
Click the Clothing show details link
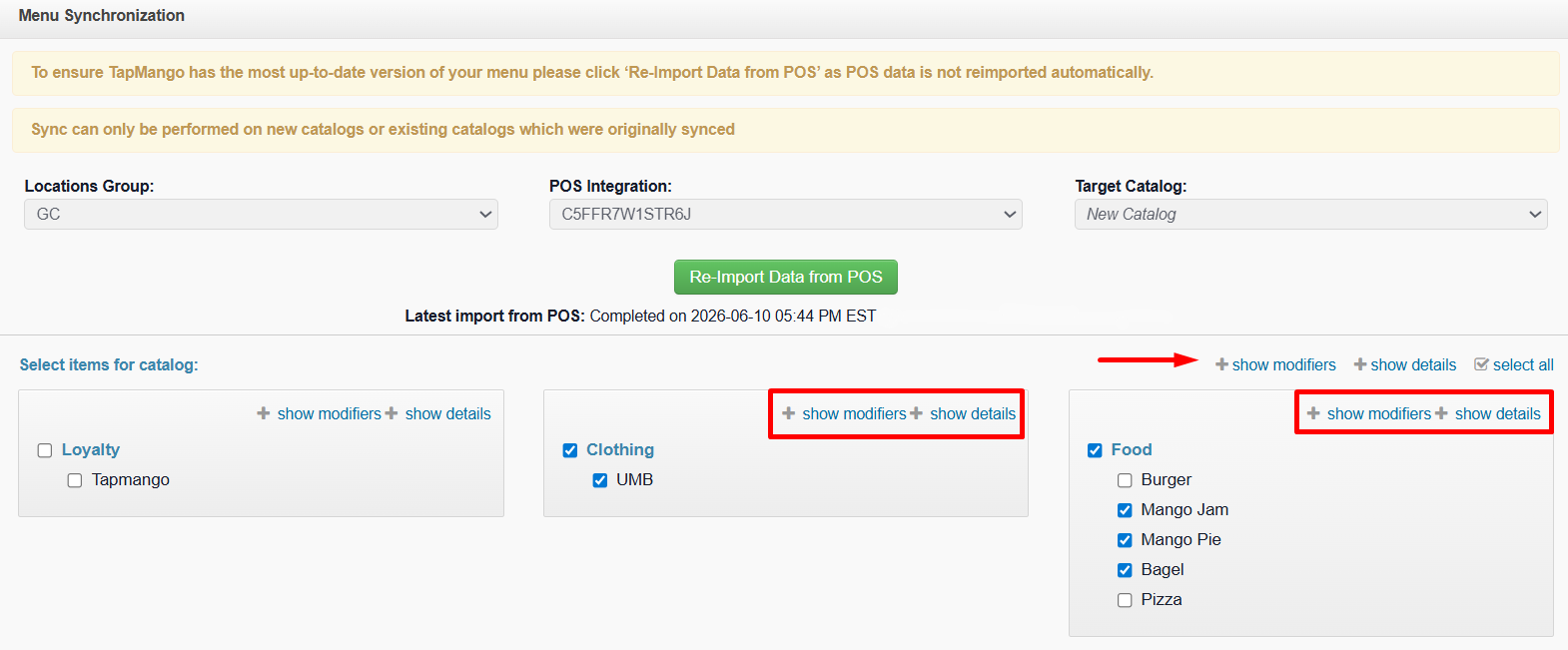[973, 413]
